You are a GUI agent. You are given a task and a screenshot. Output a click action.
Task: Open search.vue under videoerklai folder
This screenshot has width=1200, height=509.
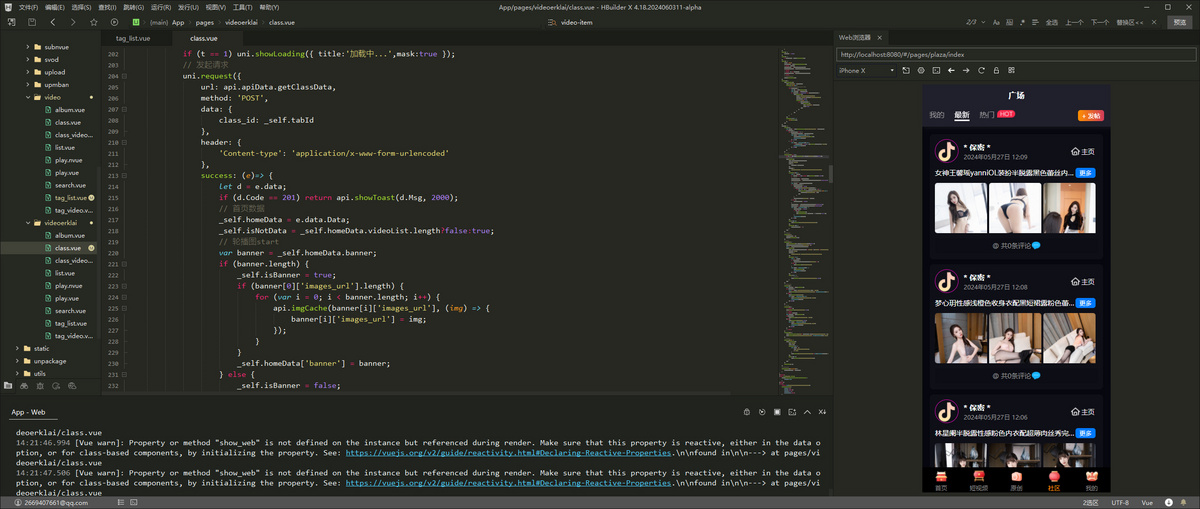pyautogui.click(x=70, y=310)
